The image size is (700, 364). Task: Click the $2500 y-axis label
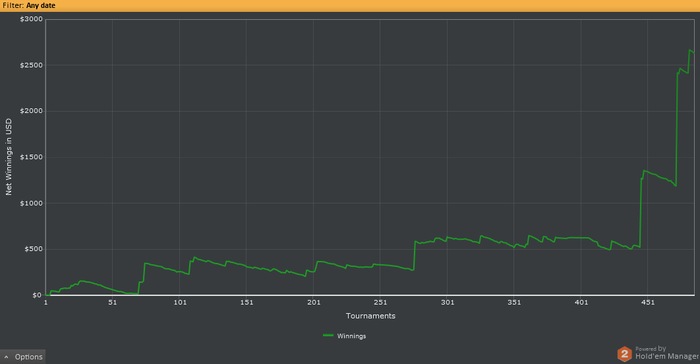pos(31,65)
